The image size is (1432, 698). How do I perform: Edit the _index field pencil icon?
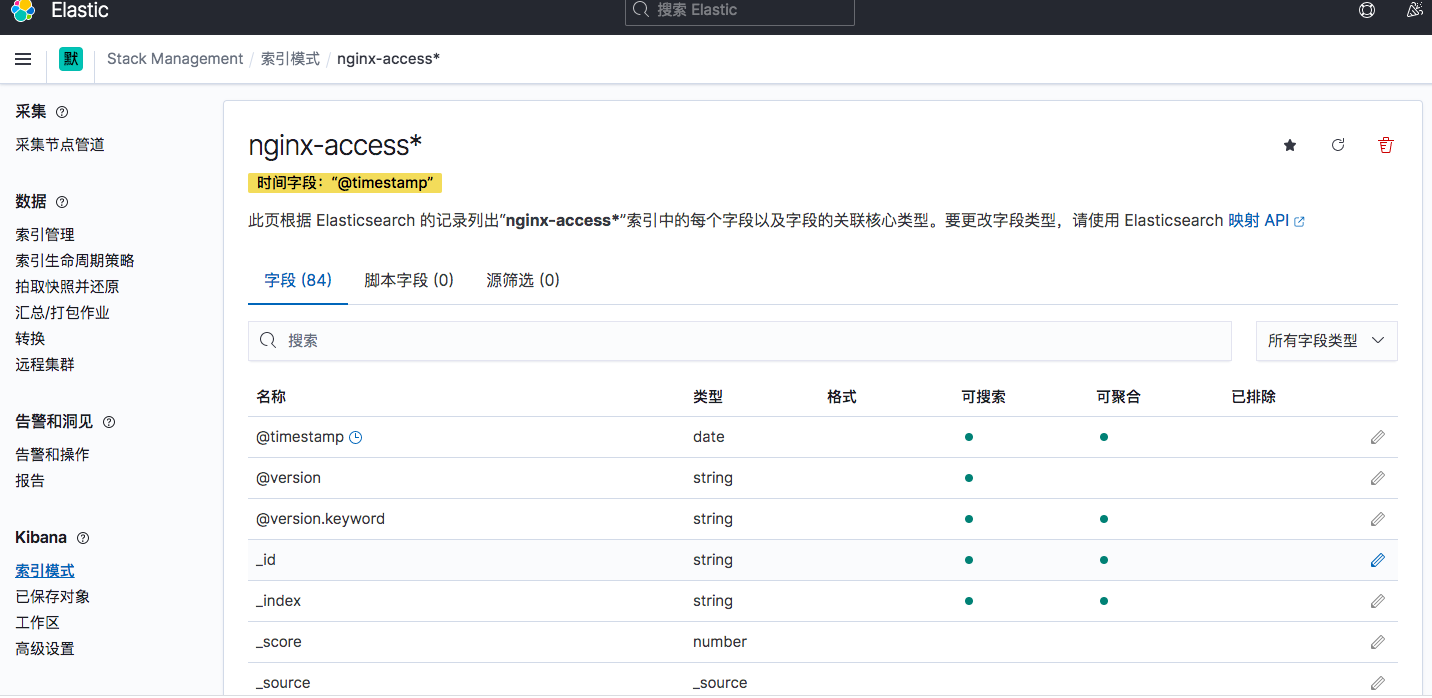click(x=1378, y=601)
